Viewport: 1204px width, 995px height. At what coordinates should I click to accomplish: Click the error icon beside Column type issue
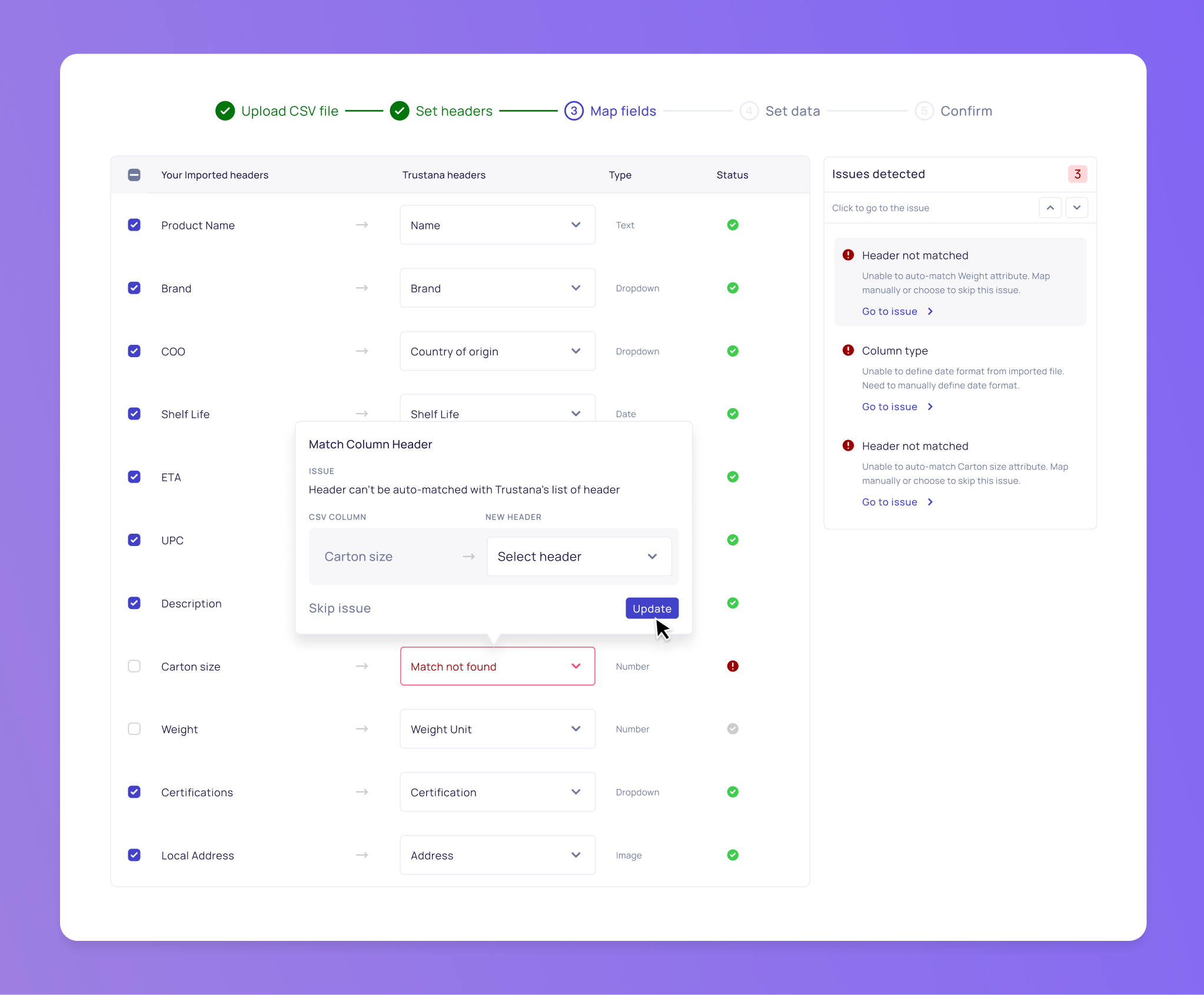pos(847,350)
